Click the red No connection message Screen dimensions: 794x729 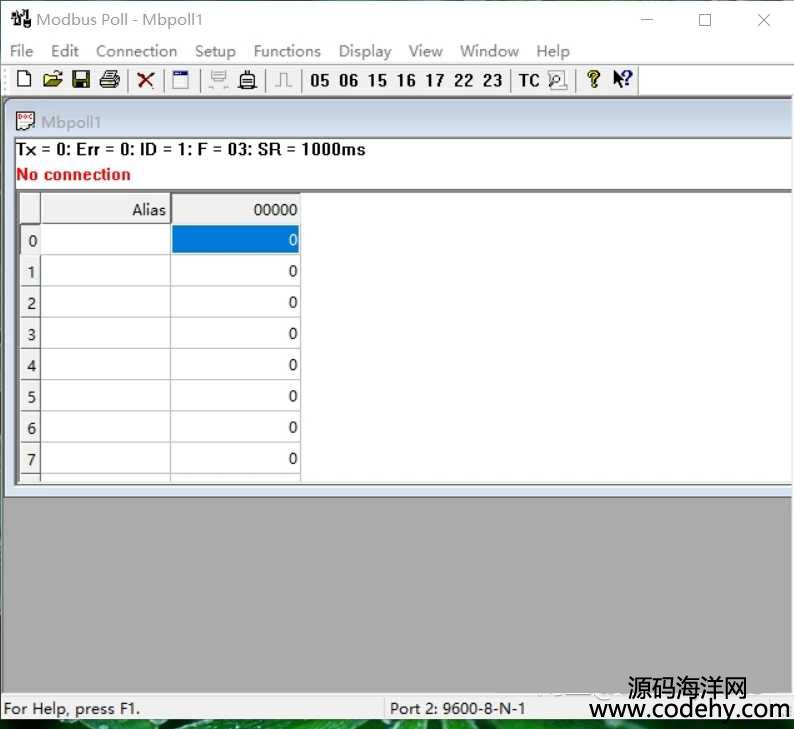click(73, 175)
